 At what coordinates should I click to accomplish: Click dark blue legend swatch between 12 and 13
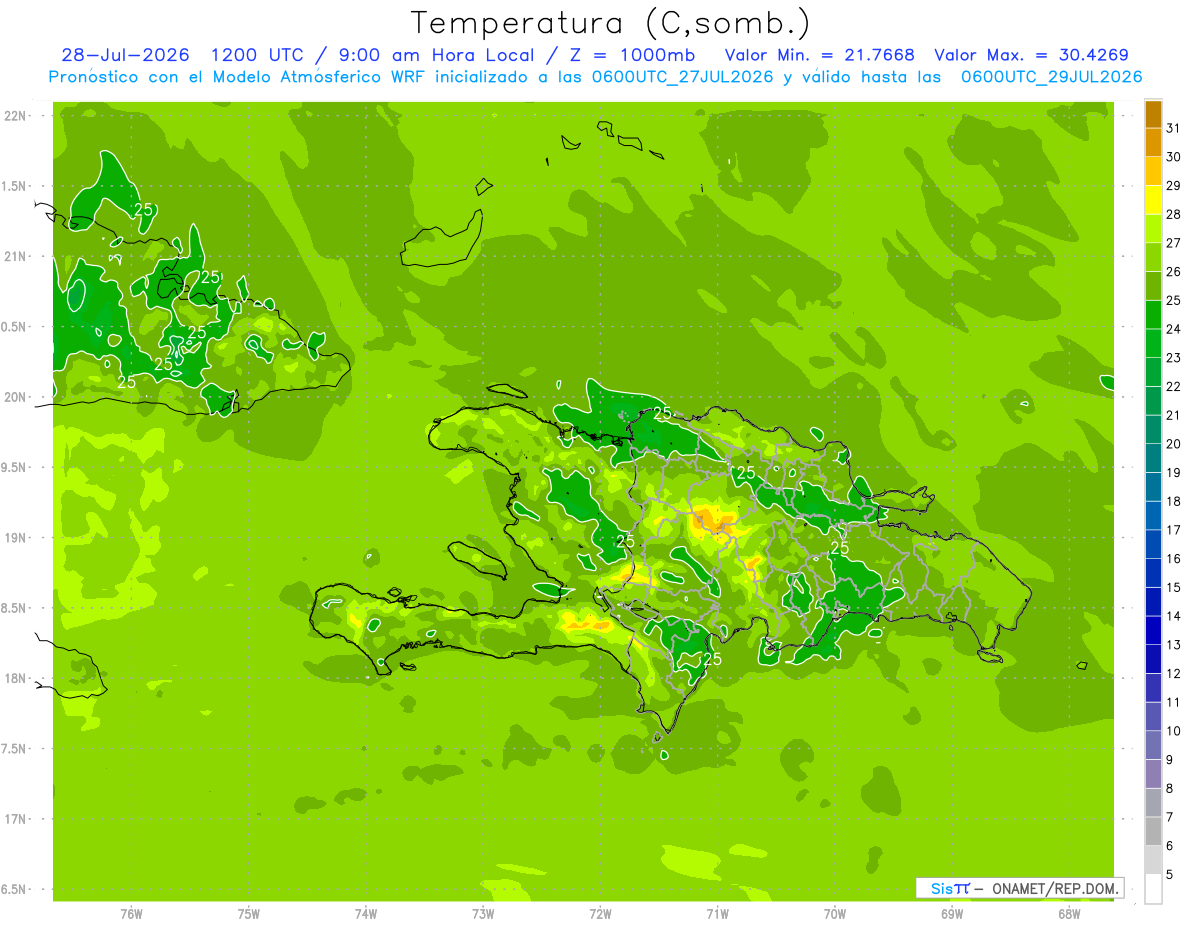1153,659
